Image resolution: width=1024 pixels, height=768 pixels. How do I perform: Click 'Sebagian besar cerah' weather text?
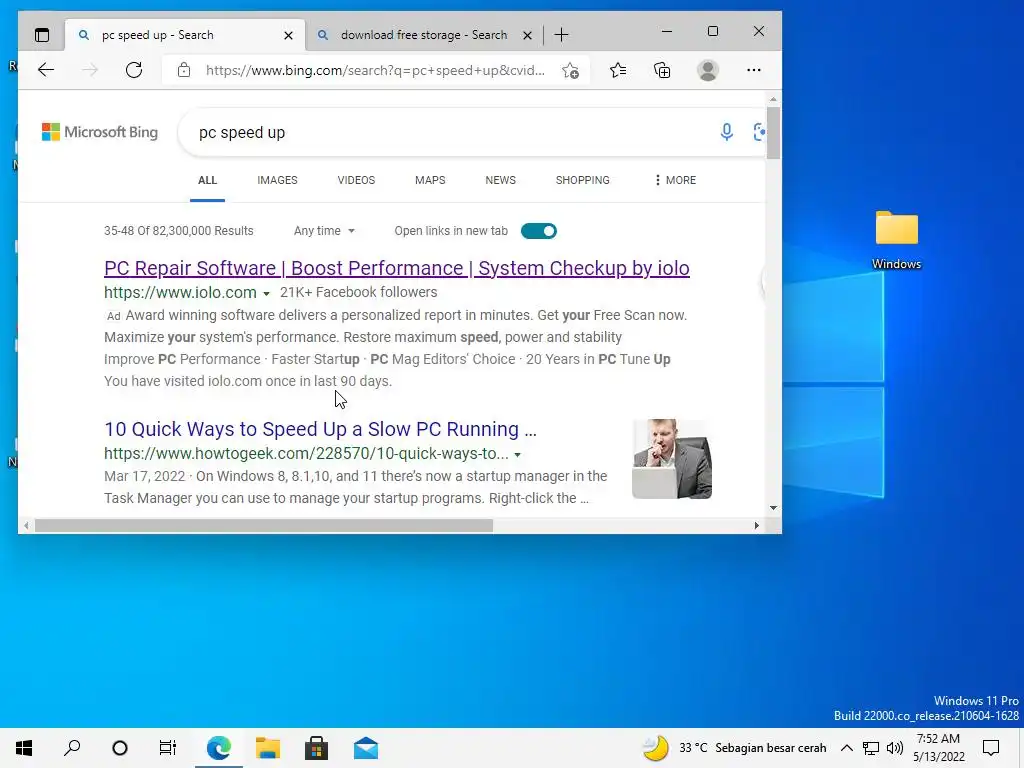[x=771, y=748]
